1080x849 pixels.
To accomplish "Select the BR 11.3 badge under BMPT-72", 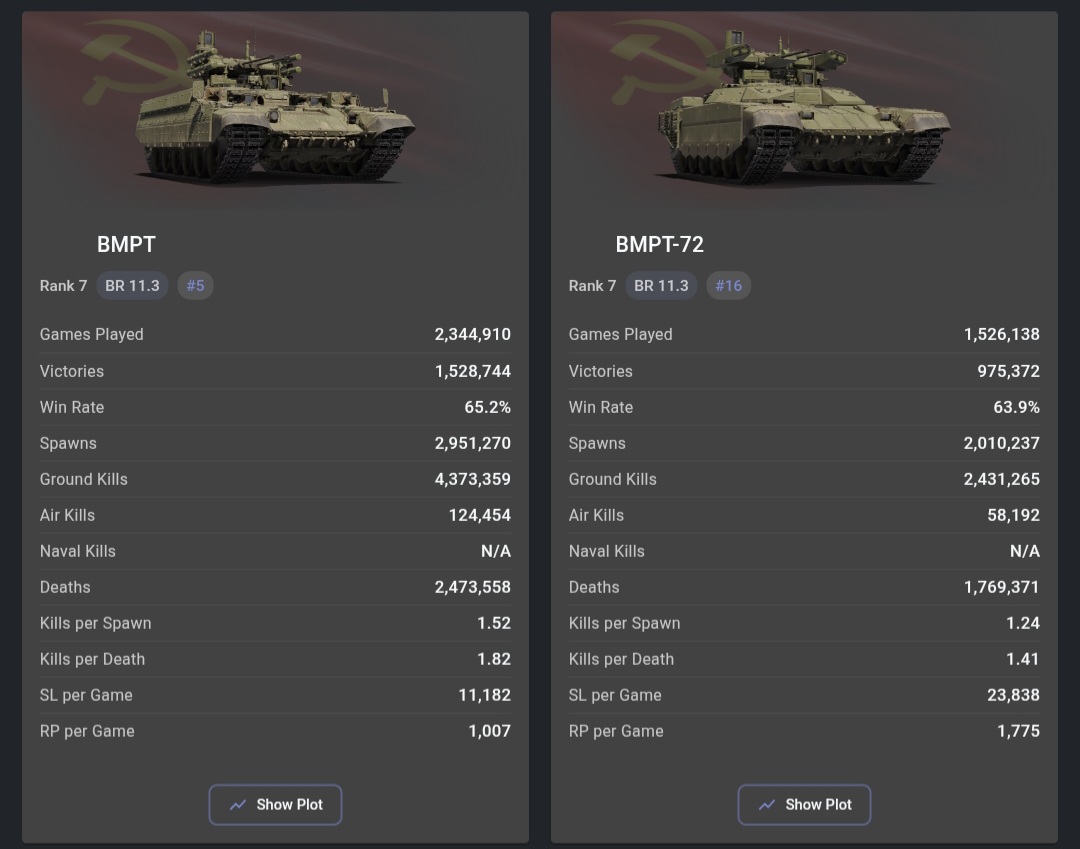I will (661, 286).
